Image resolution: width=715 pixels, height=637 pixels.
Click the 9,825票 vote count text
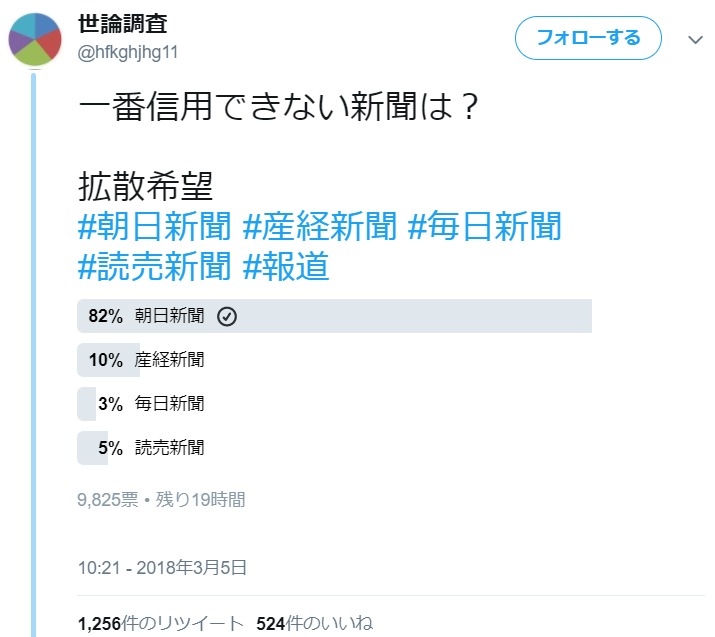pos(108,499)
